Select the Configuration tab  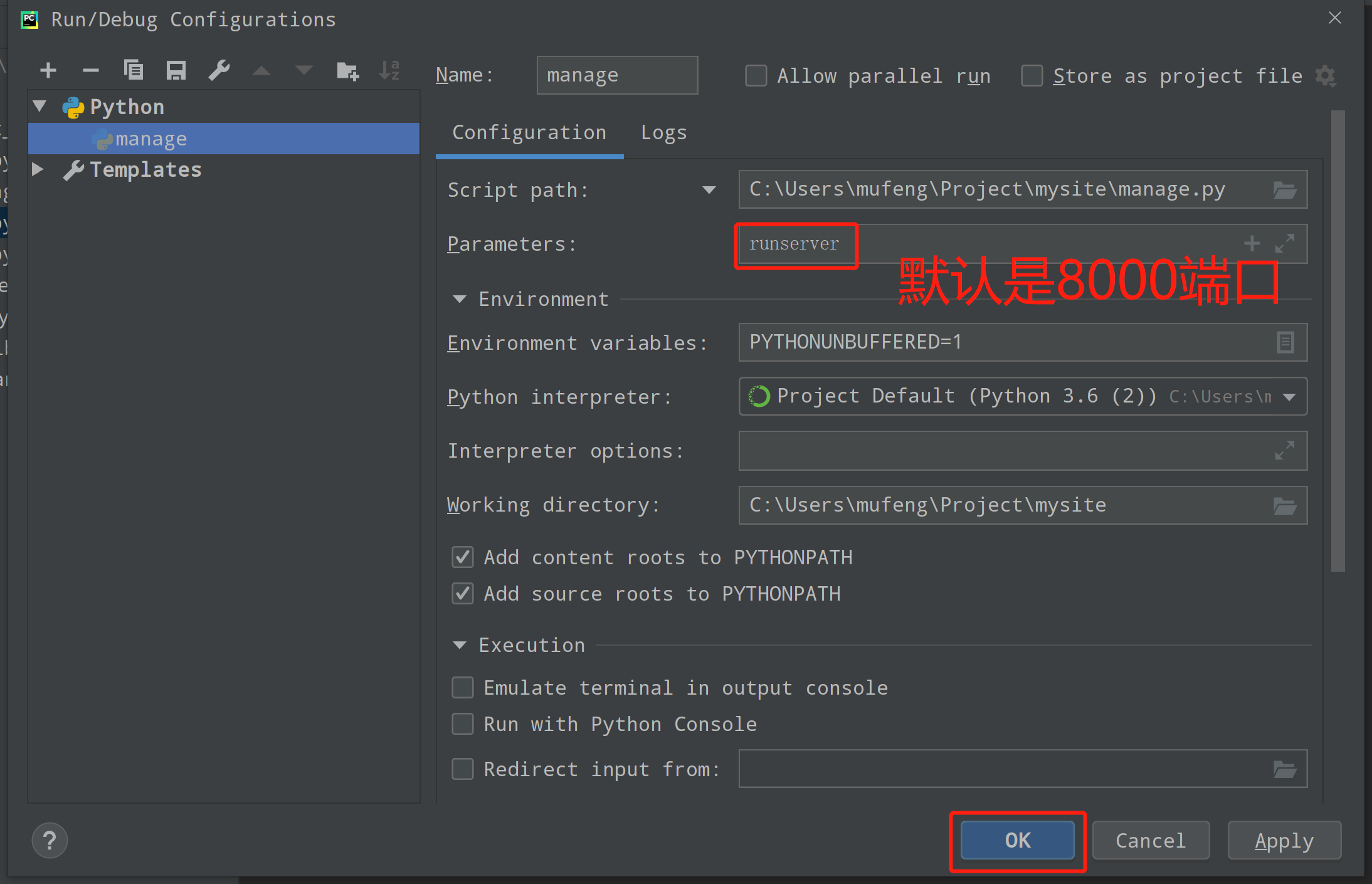click(x=529, y=133)
